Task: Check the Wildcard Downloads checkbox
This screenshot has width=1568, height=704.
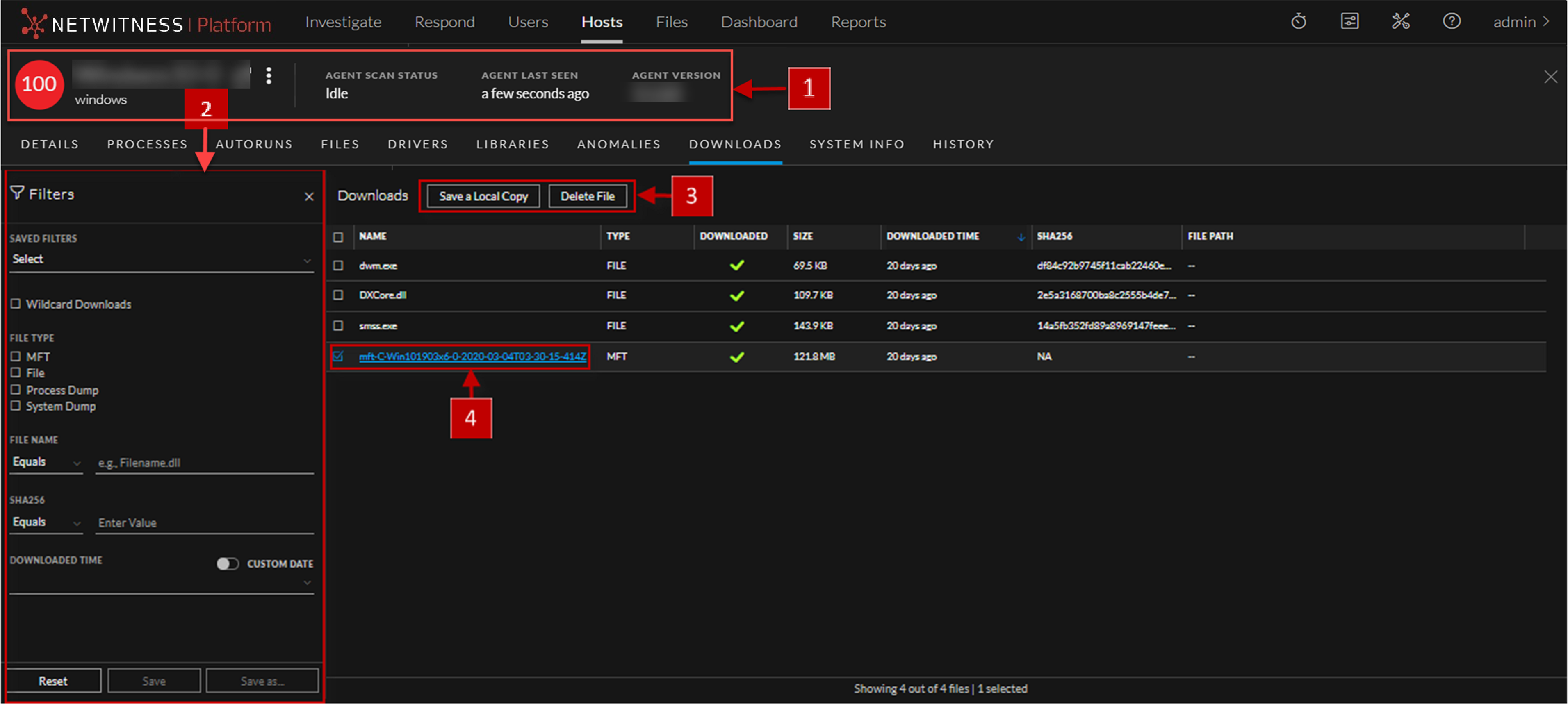Action: (16, 304)
